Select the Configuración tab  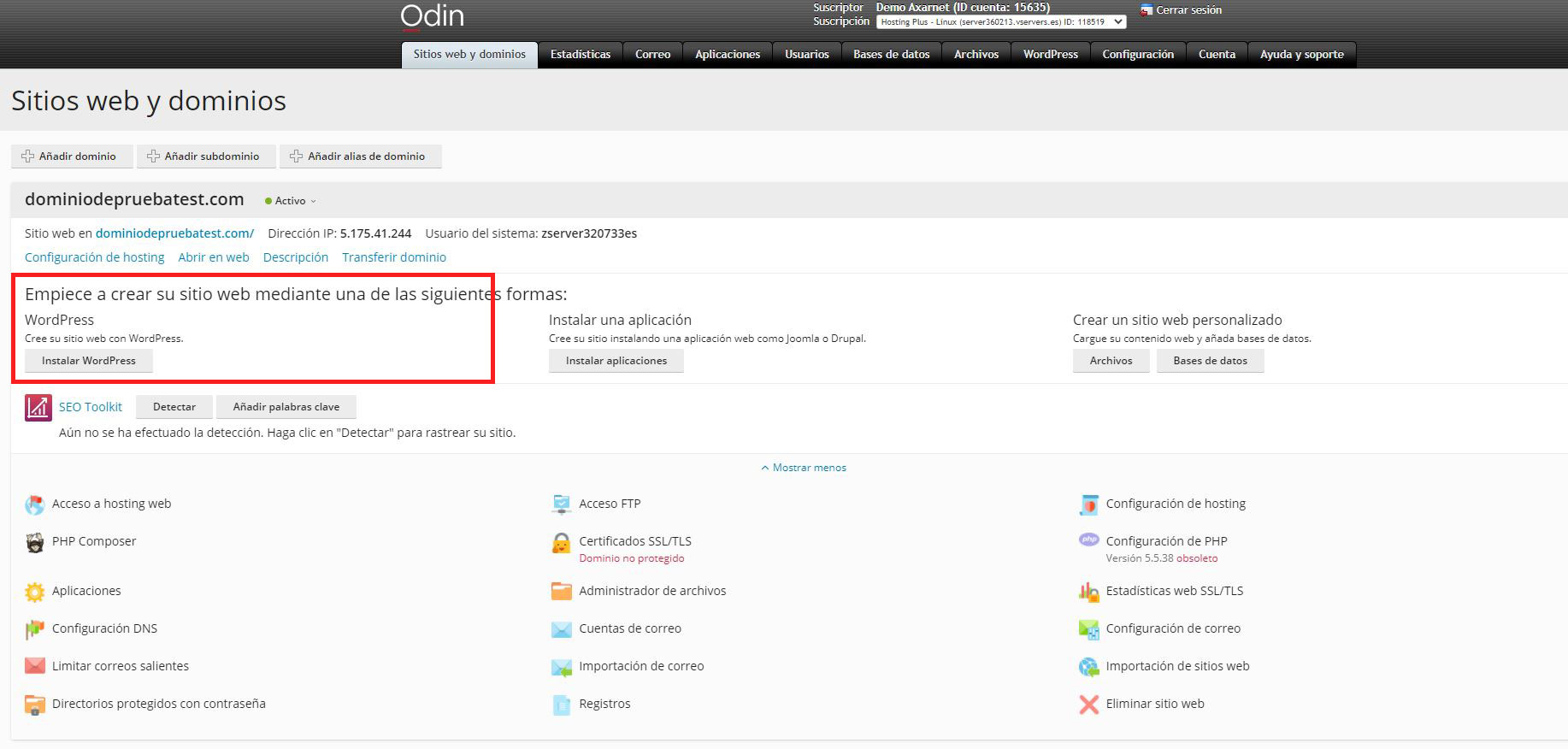(1138, 55)
